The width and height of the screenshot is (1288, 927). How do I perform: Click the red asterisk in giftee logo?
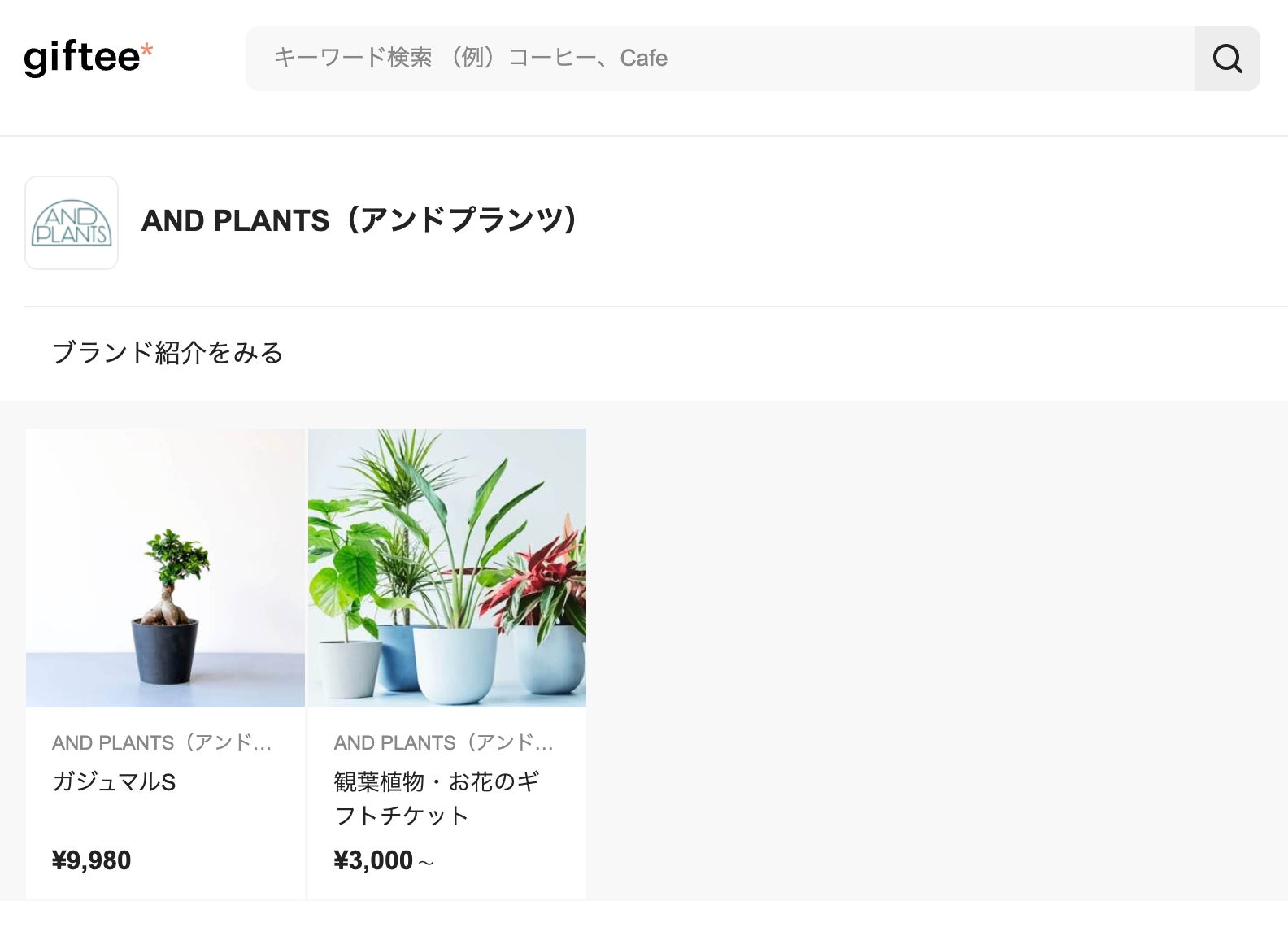pyautogui.click(x=146, y=50)
